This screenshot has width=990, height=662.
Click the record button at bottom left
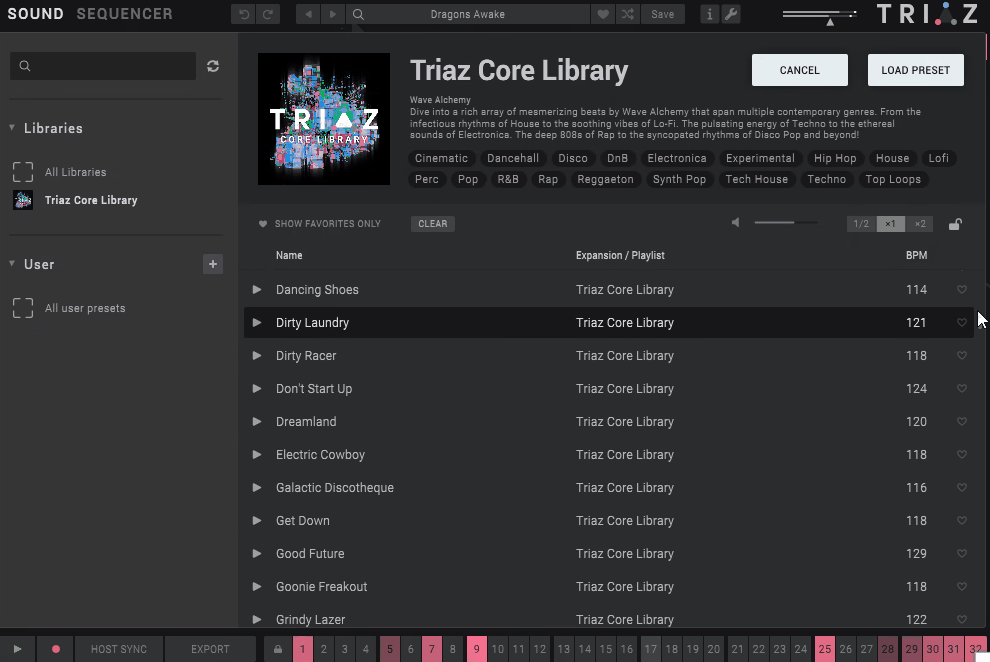pos(55,649)
